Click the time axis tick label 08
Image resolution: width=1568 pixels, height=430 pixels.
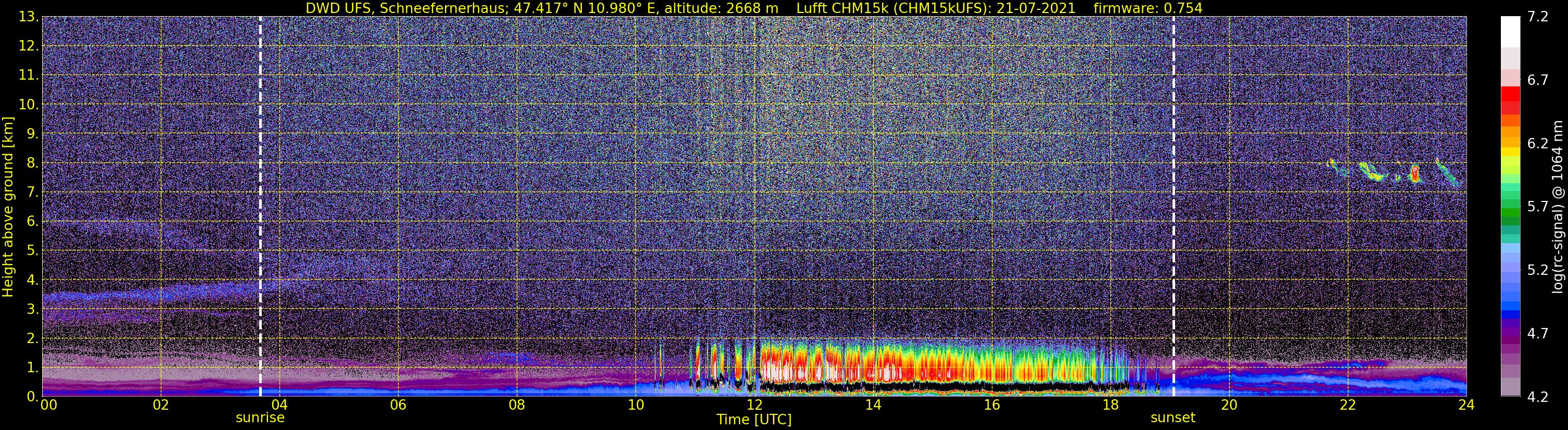[517, 405]
